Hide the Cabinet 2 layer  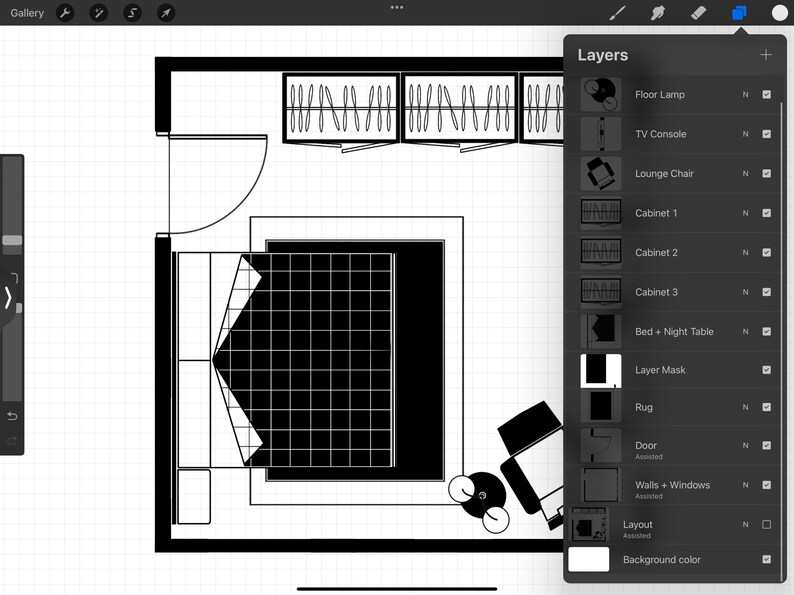tap(767, 252)
